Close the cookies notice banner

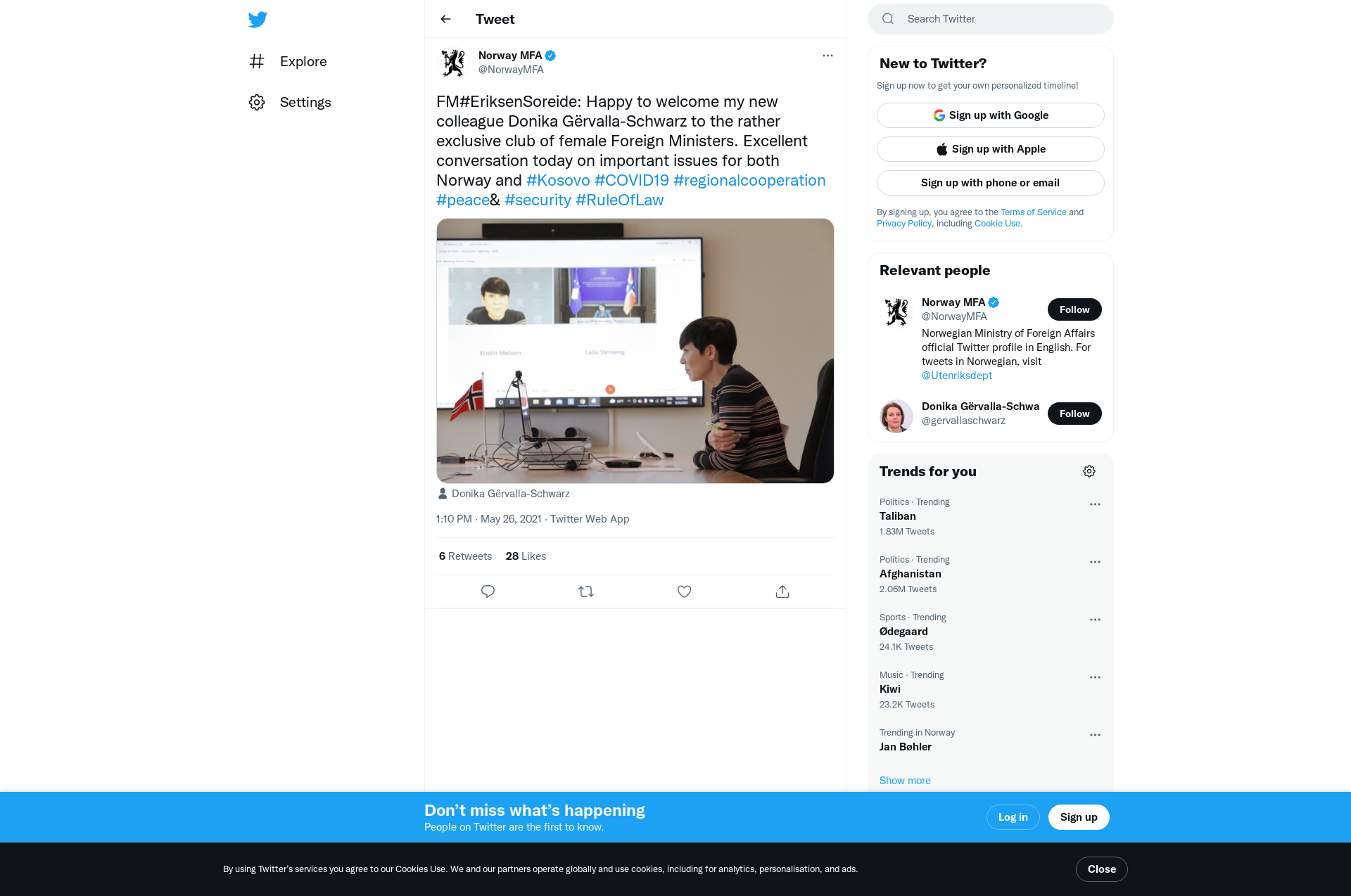[x=1102, y=869]
